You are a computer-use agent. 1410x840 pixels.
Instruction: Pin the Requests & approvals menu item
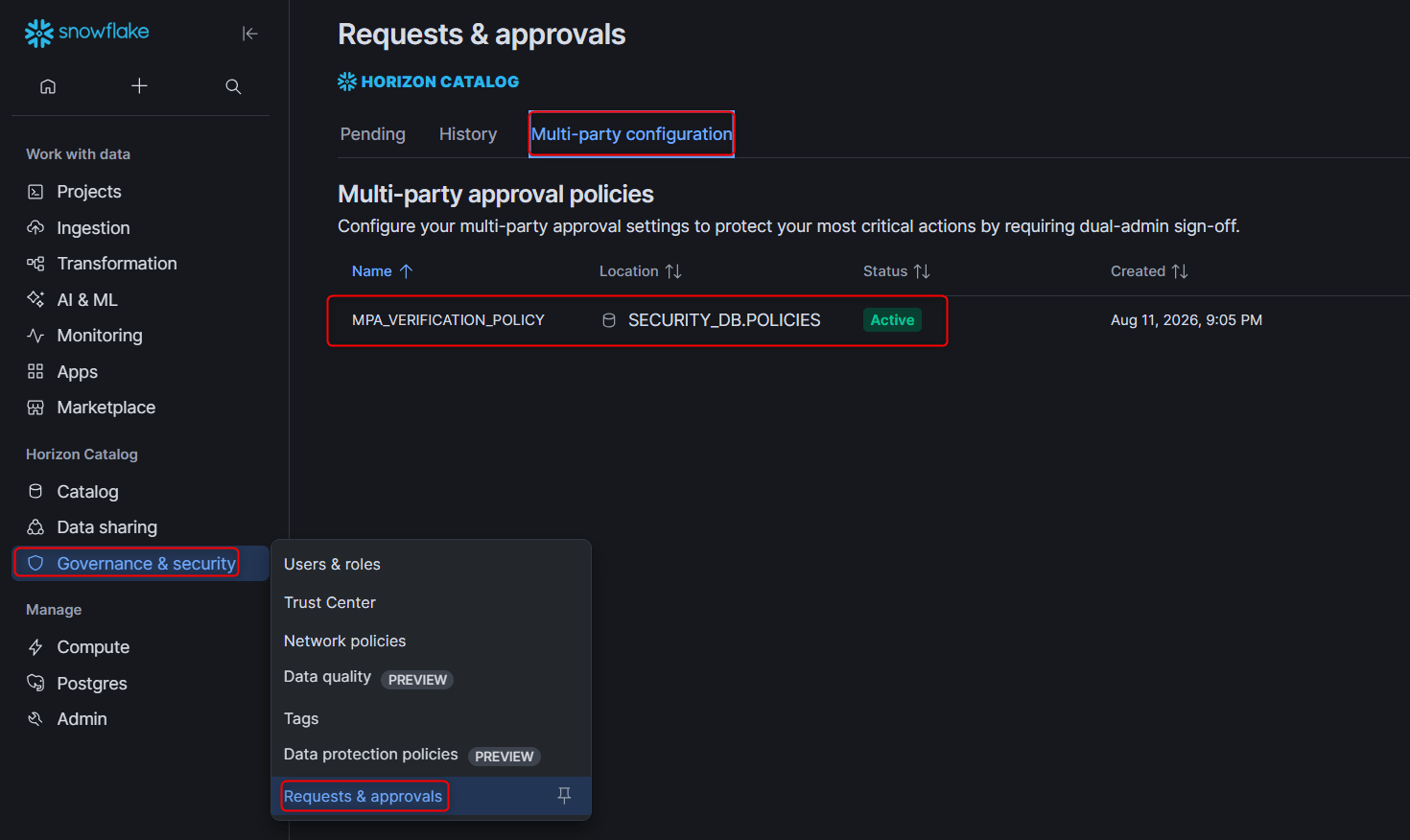click(564, 796)
